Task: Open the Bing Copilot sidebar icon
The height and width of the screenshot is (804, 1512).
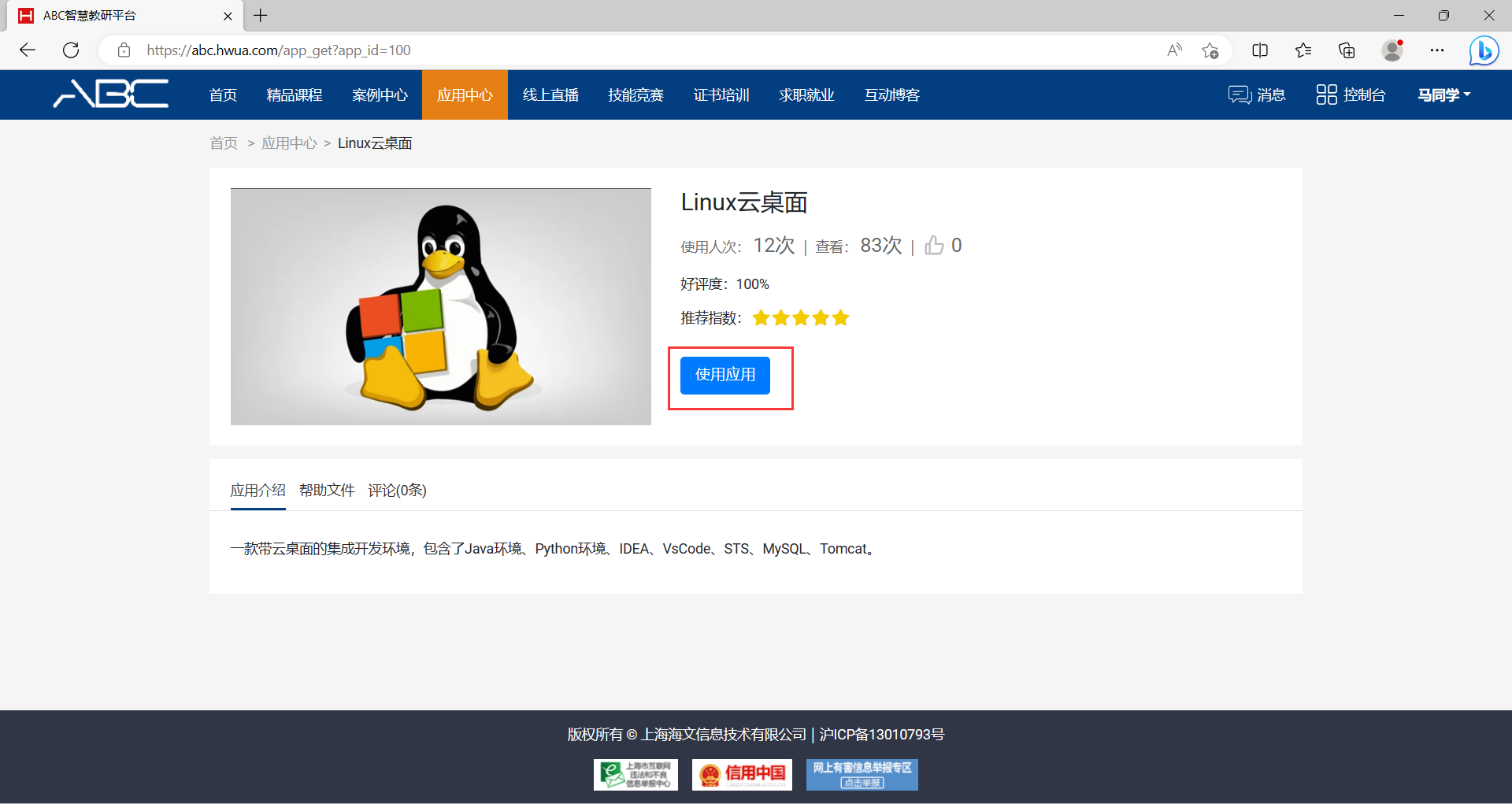Action: pos(1484,50)
